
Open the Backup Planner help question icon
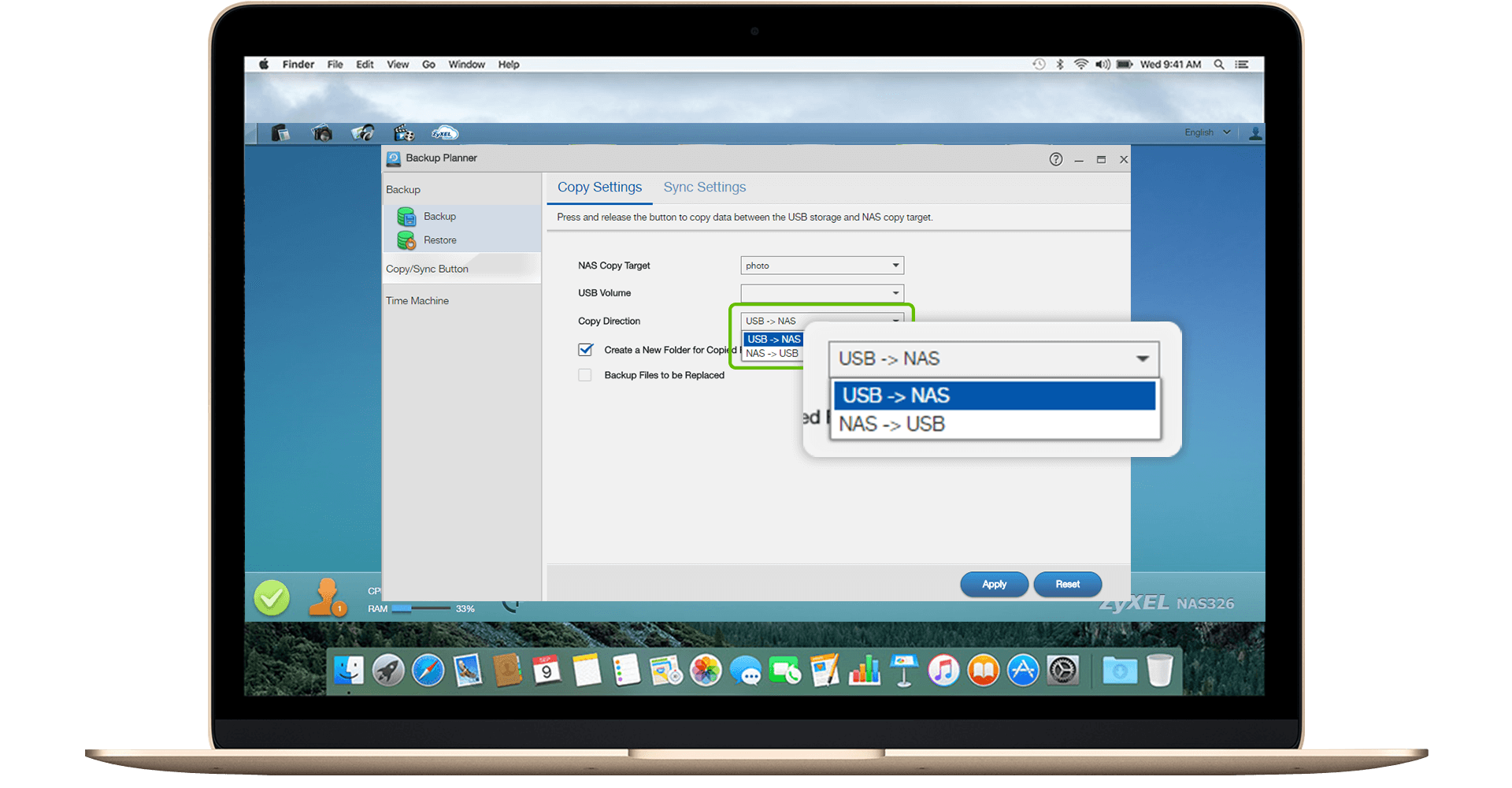(1055, 159)
